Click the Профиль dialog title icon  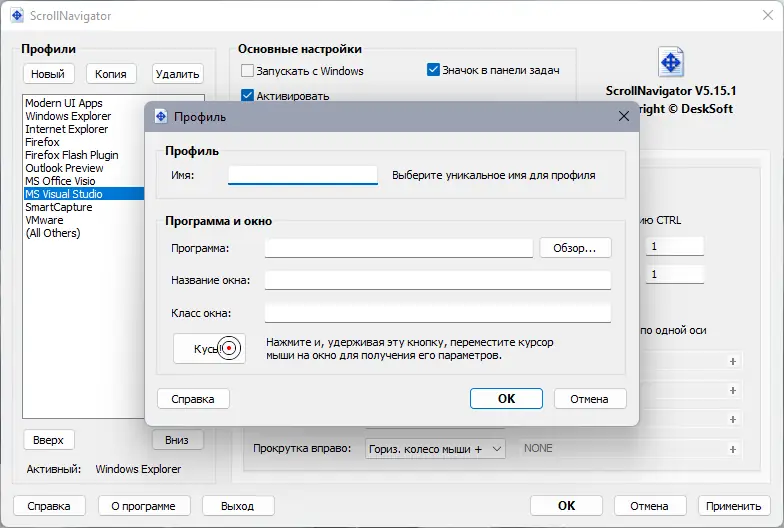[x=161, y=116]
